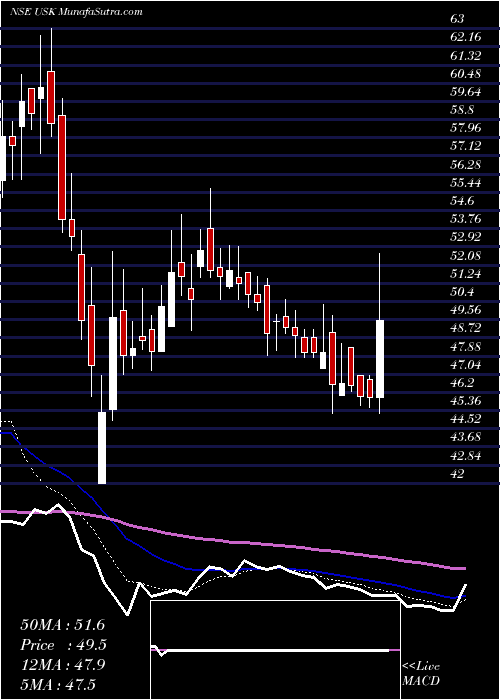Click the 54.6 price axis label
This screenshot has width=500, height=700.
tap(463, 201)
